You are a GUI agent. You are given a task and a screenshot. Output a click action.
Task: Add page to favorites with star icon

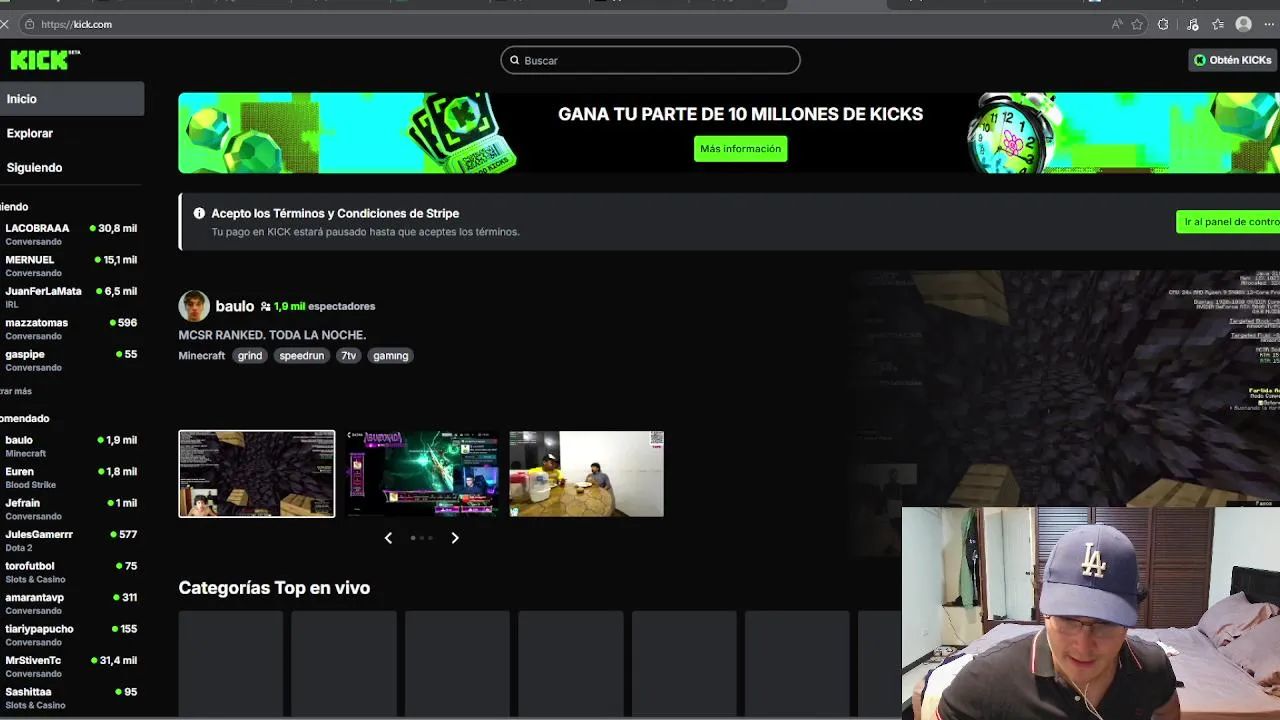tap(1137, 24)
